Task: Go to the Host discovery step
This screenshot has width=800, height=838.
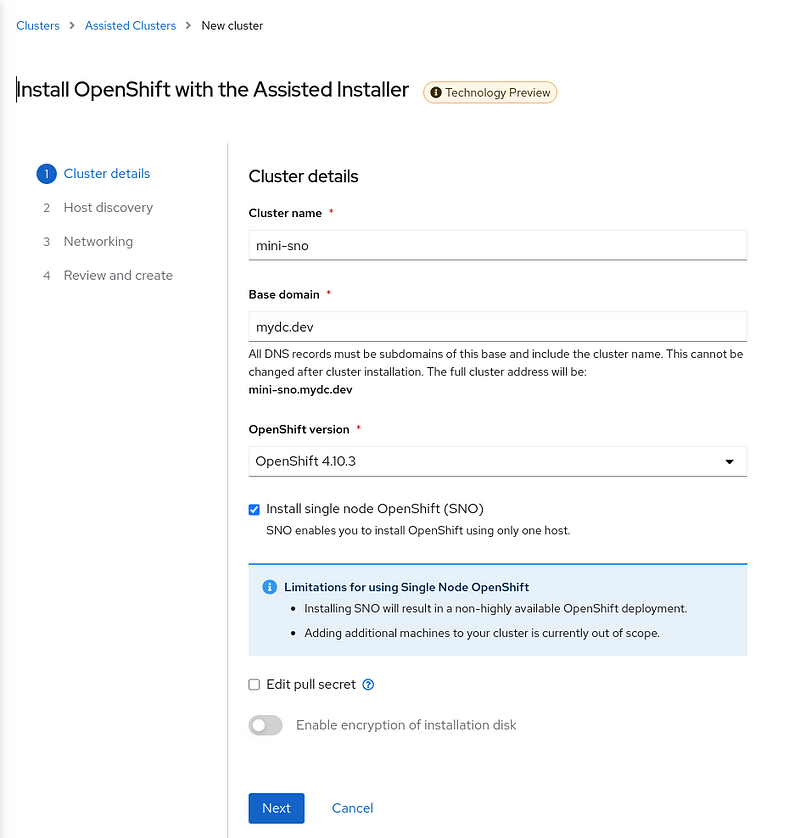Action: tap(108, 207)
